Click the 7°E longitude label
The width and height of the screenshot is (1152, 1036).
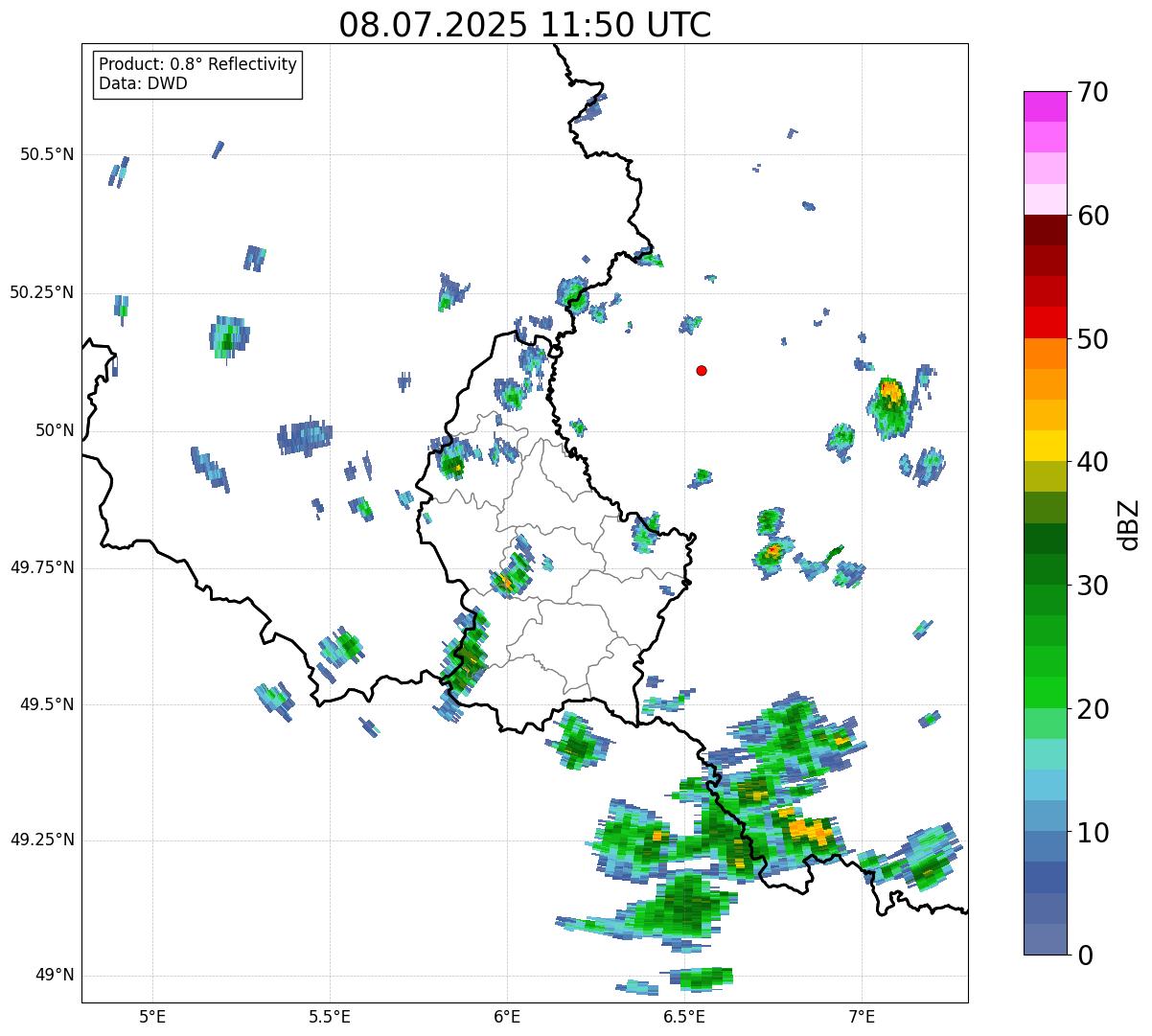(x=862, y=1016)
